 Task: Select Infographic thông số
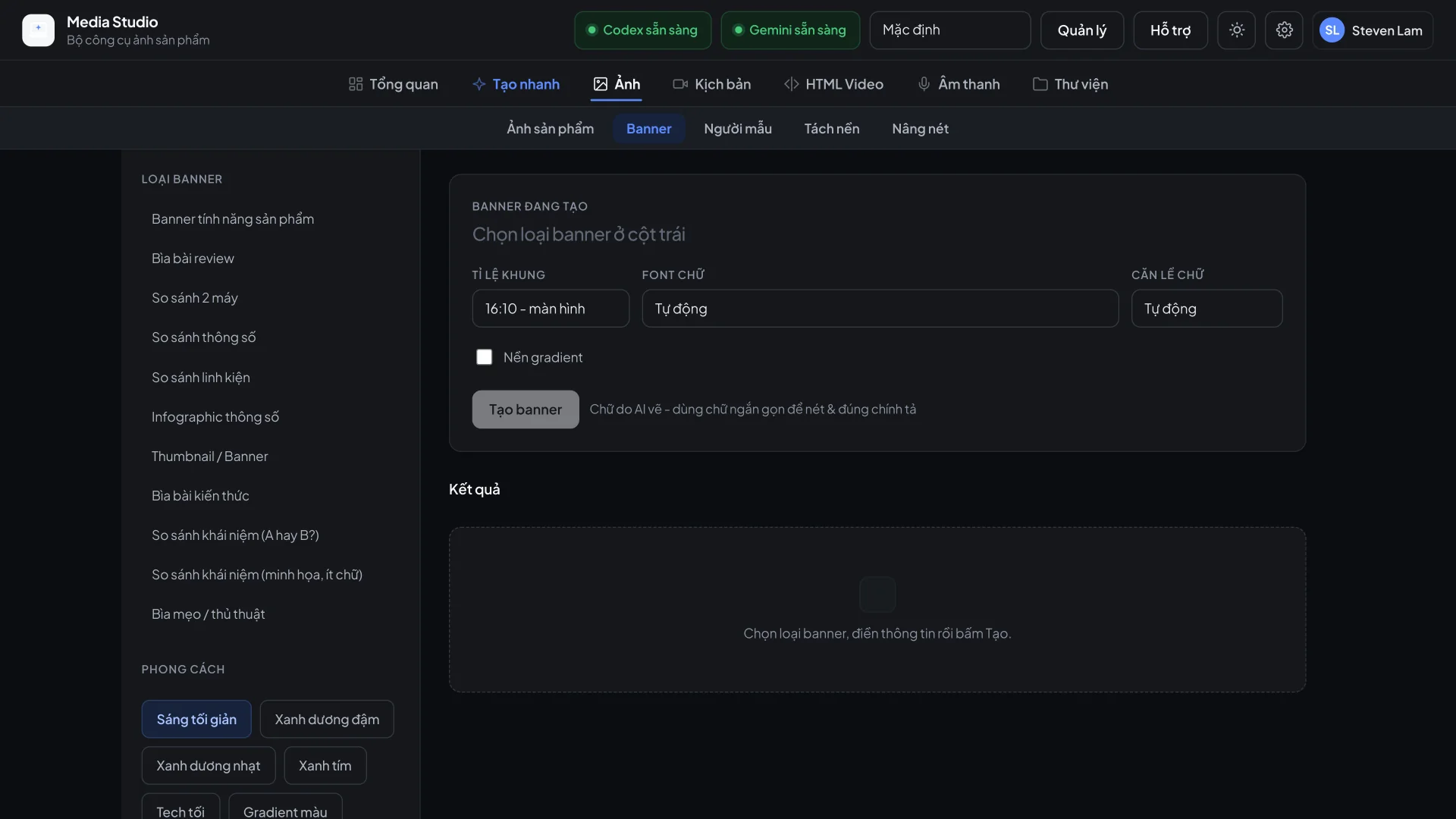coord(270,417)
